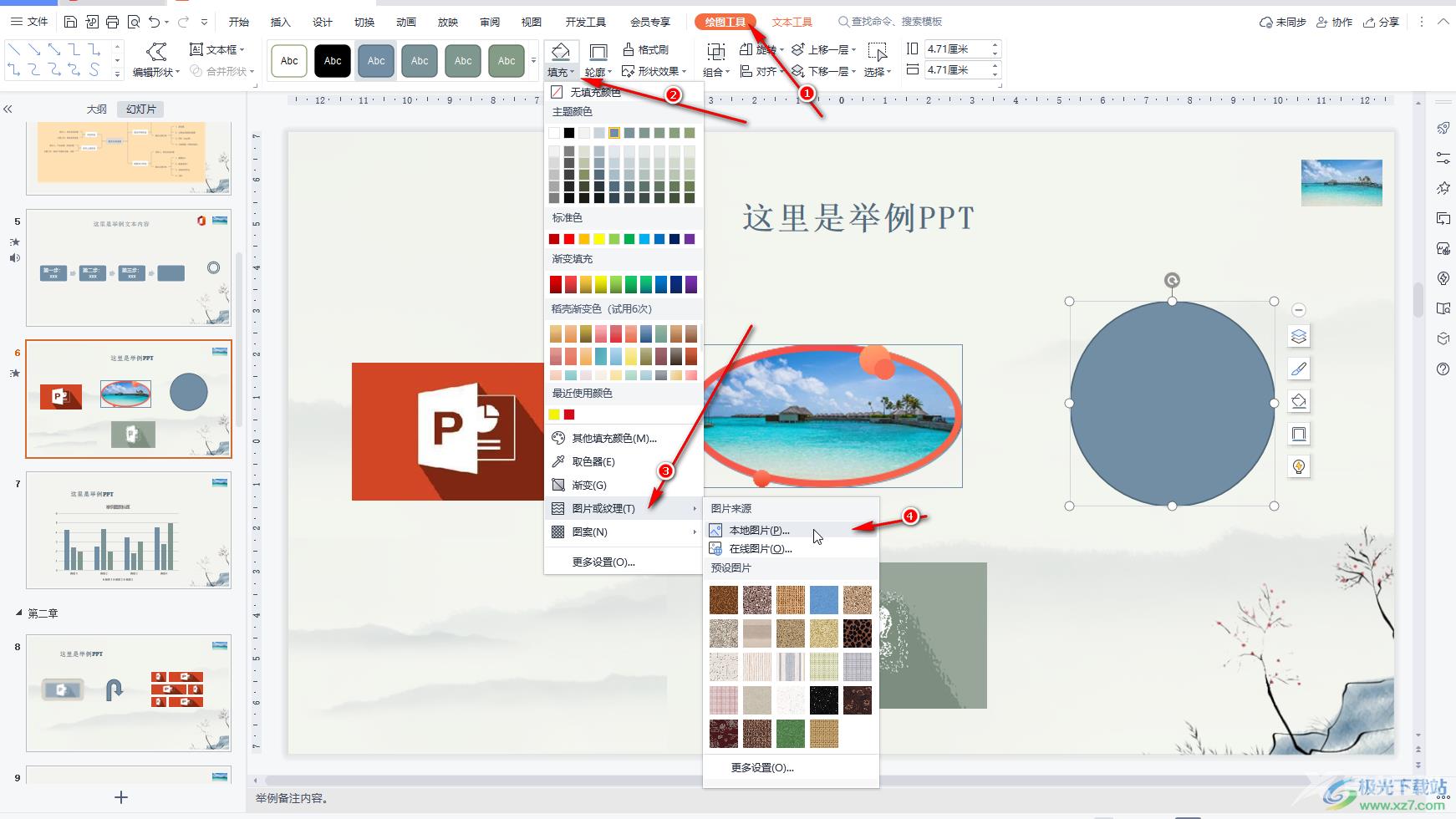Image resolution: width=1456 pixels, height=819 pixels.
Task: Pick the purple standard color swatch
Action: (x=690, y=239)
